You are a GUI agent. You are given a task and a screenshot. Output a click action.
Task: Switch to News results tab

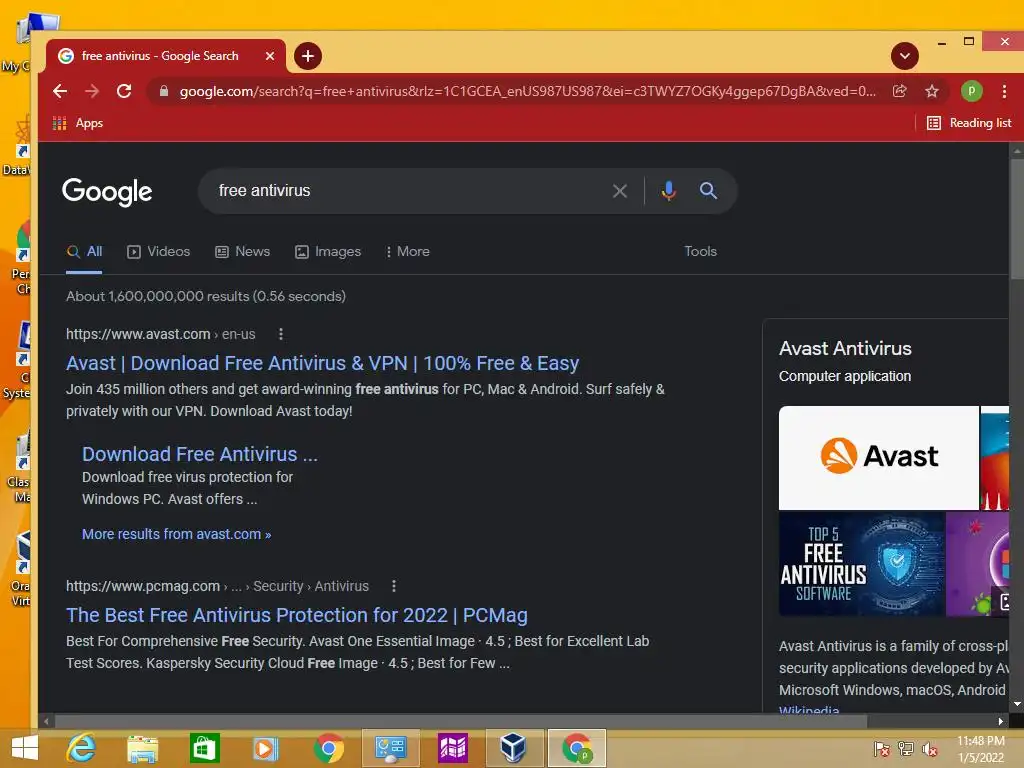click(x=242, y=251)
